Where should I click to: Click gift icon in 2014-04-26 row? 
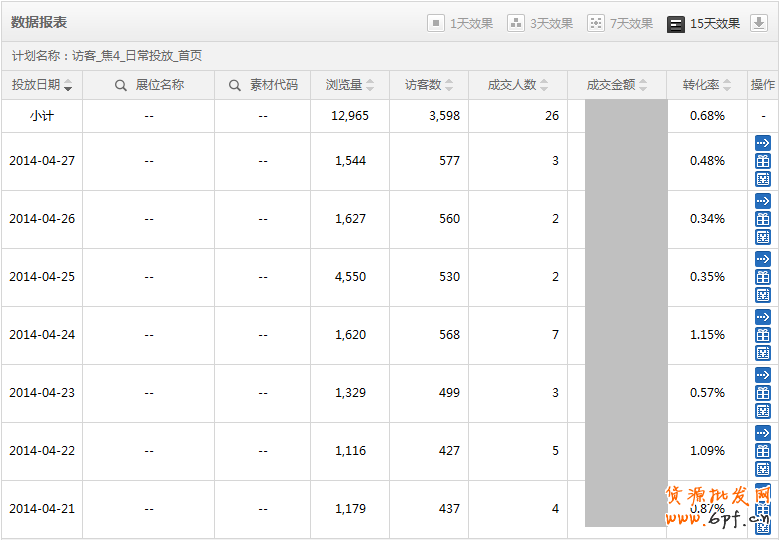763,219
